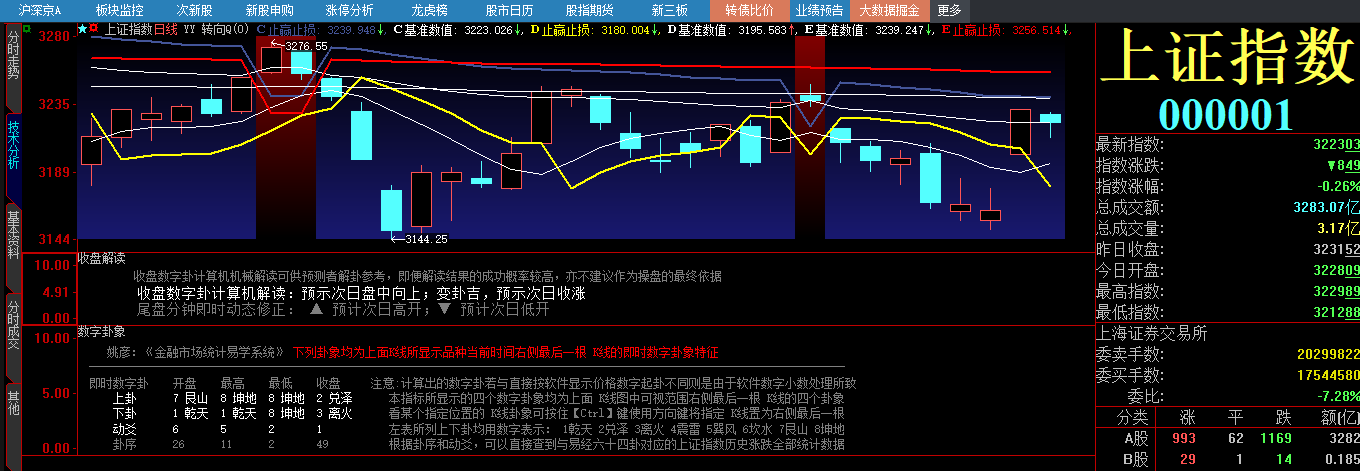
Task: Click the 动爻 row label
Action: coord(124,428)
